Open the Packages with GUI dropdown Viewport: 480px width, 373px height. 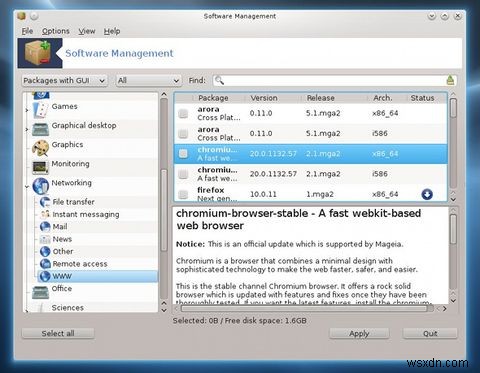(x=65, y=80)
